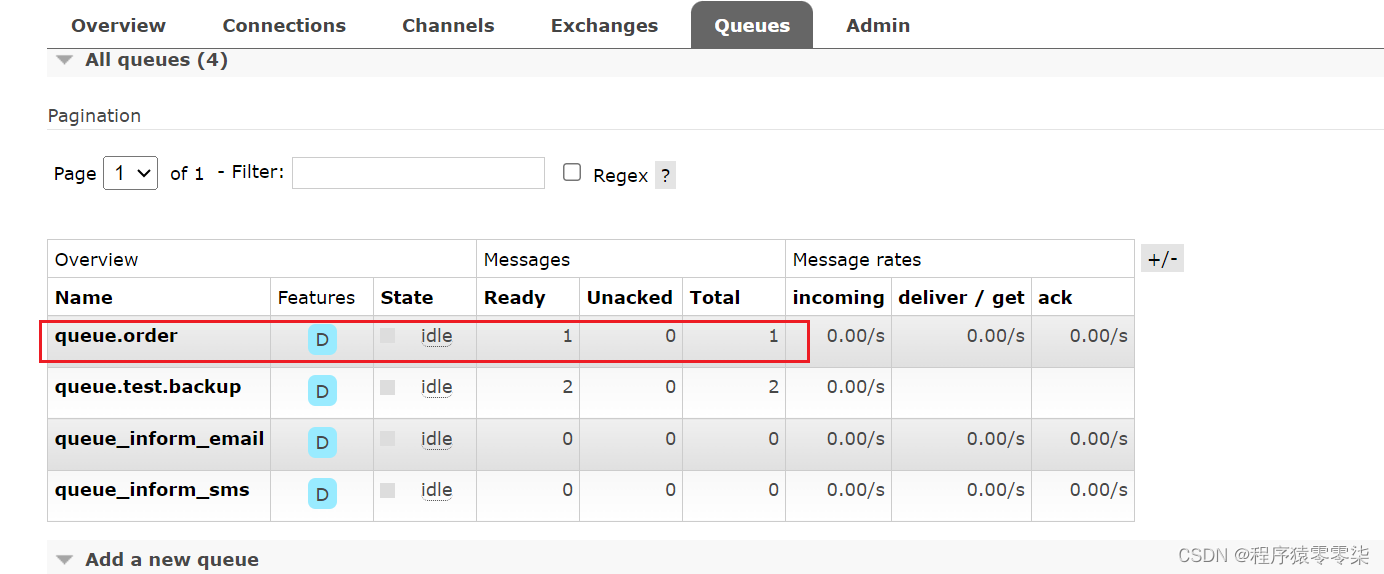
Task: Click the D feature badge for queue.order
Action: pos(322,340)
